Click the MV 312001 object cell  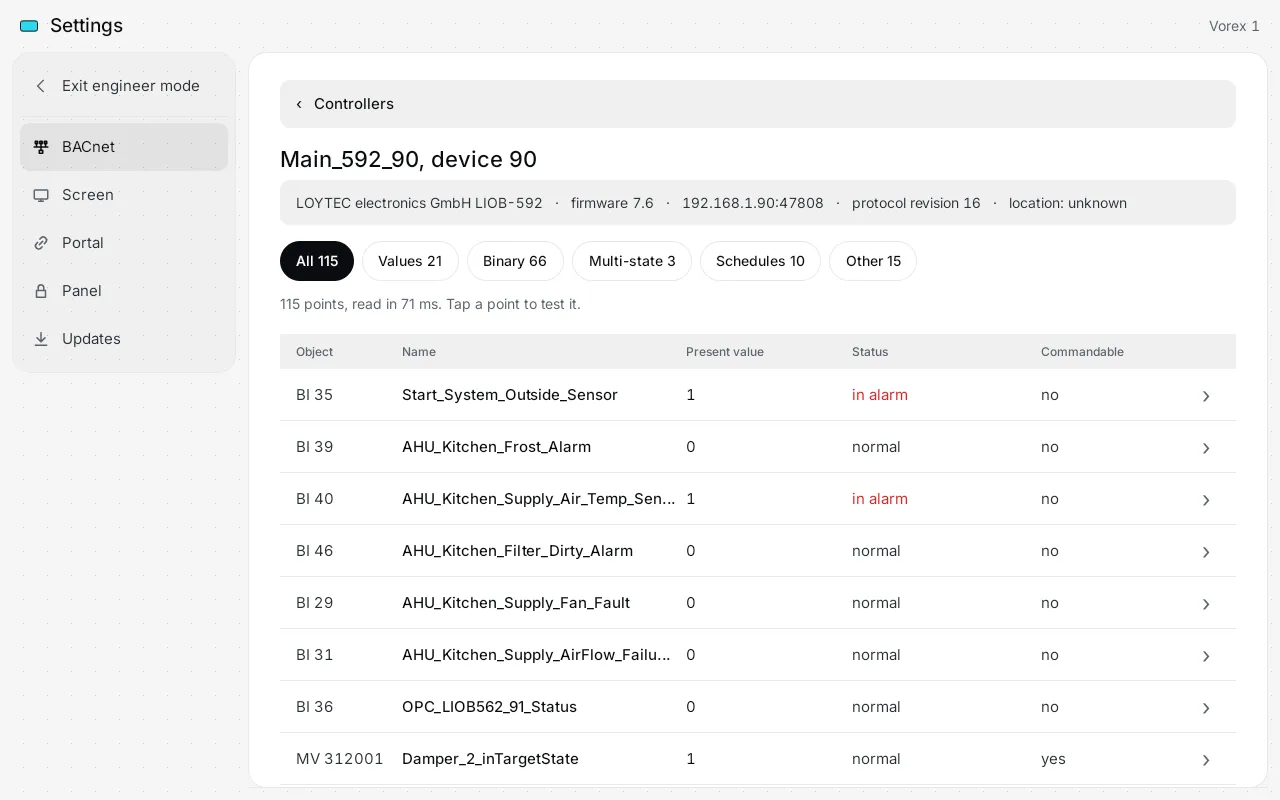click(340, 759)
